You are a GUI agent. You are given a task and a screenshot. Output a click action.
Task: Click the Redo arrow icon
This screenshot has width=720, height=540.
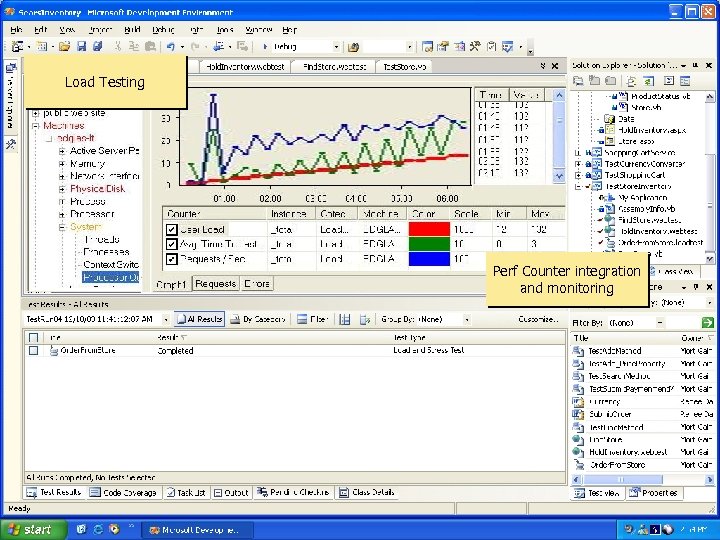(x=195, y=46)
